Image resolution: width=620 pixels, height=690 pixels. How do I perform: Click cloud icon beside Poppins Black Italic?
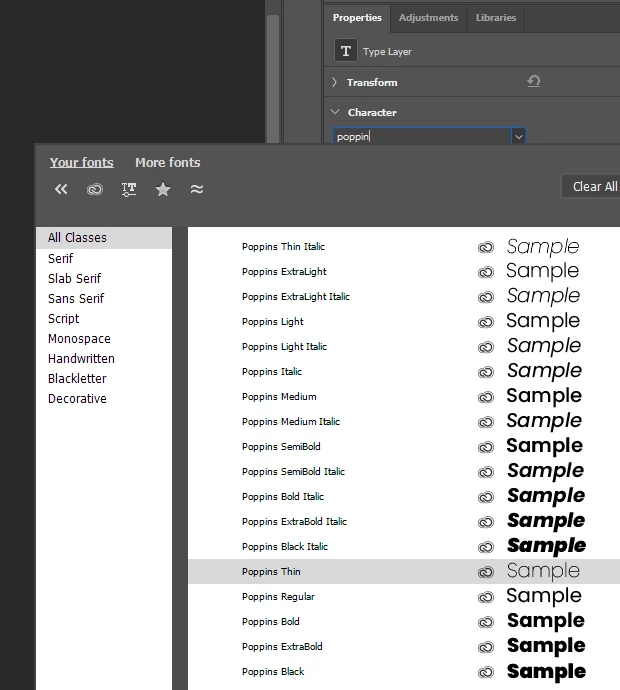486,547
